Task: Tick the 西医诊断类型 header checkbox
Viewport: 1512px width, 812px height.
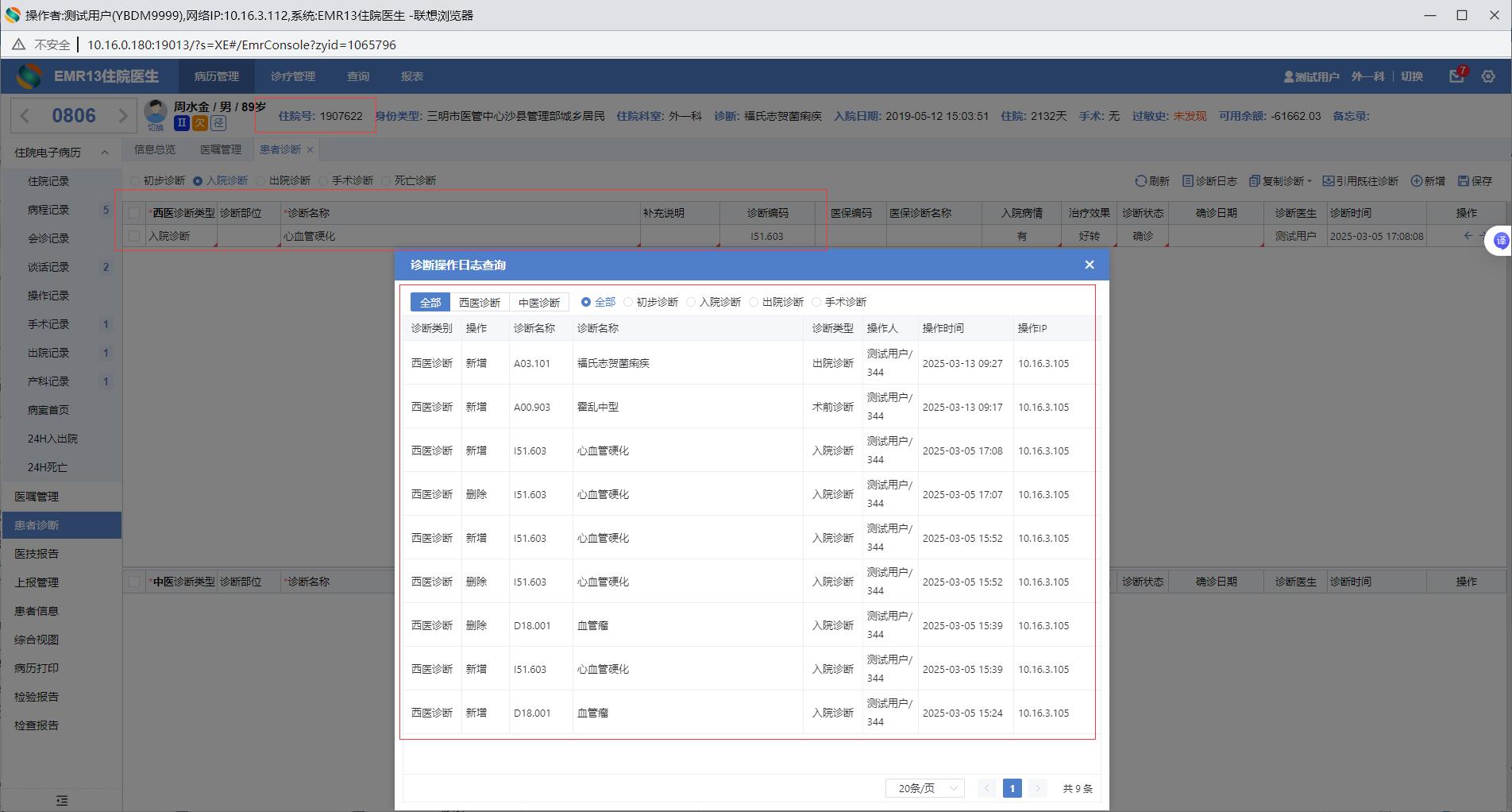Action: pos(134,213)
